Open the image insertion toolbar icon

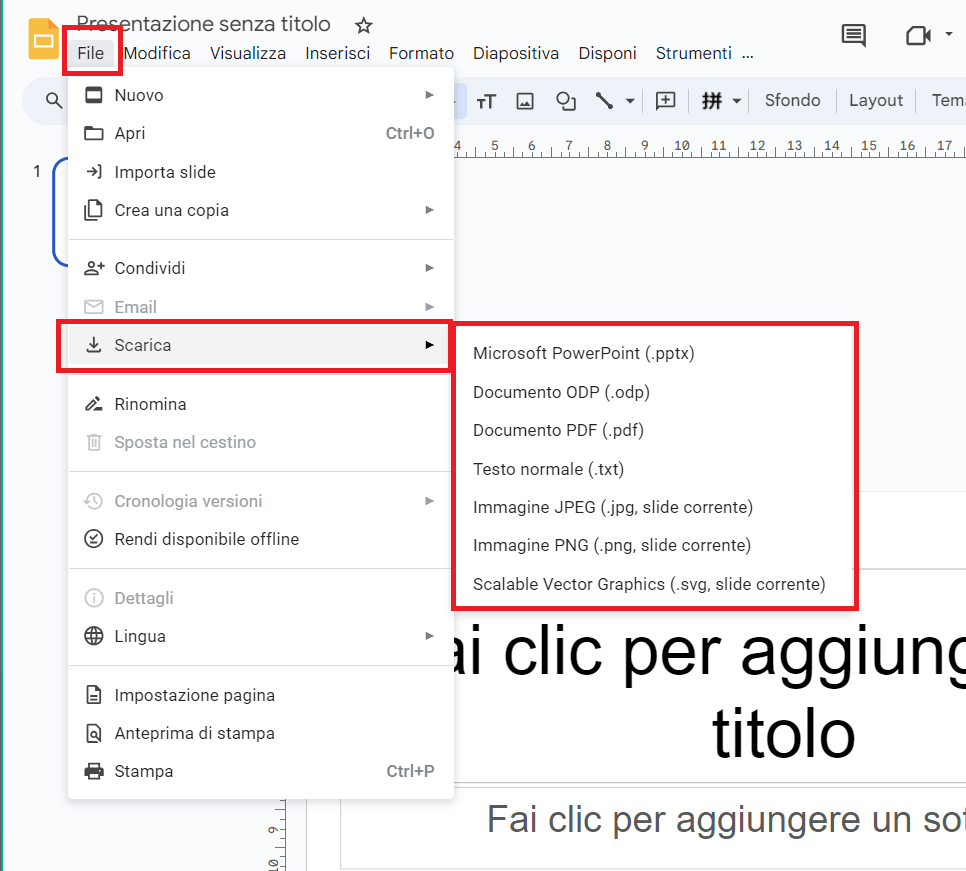pyautogui.click(x=525, y=101)
